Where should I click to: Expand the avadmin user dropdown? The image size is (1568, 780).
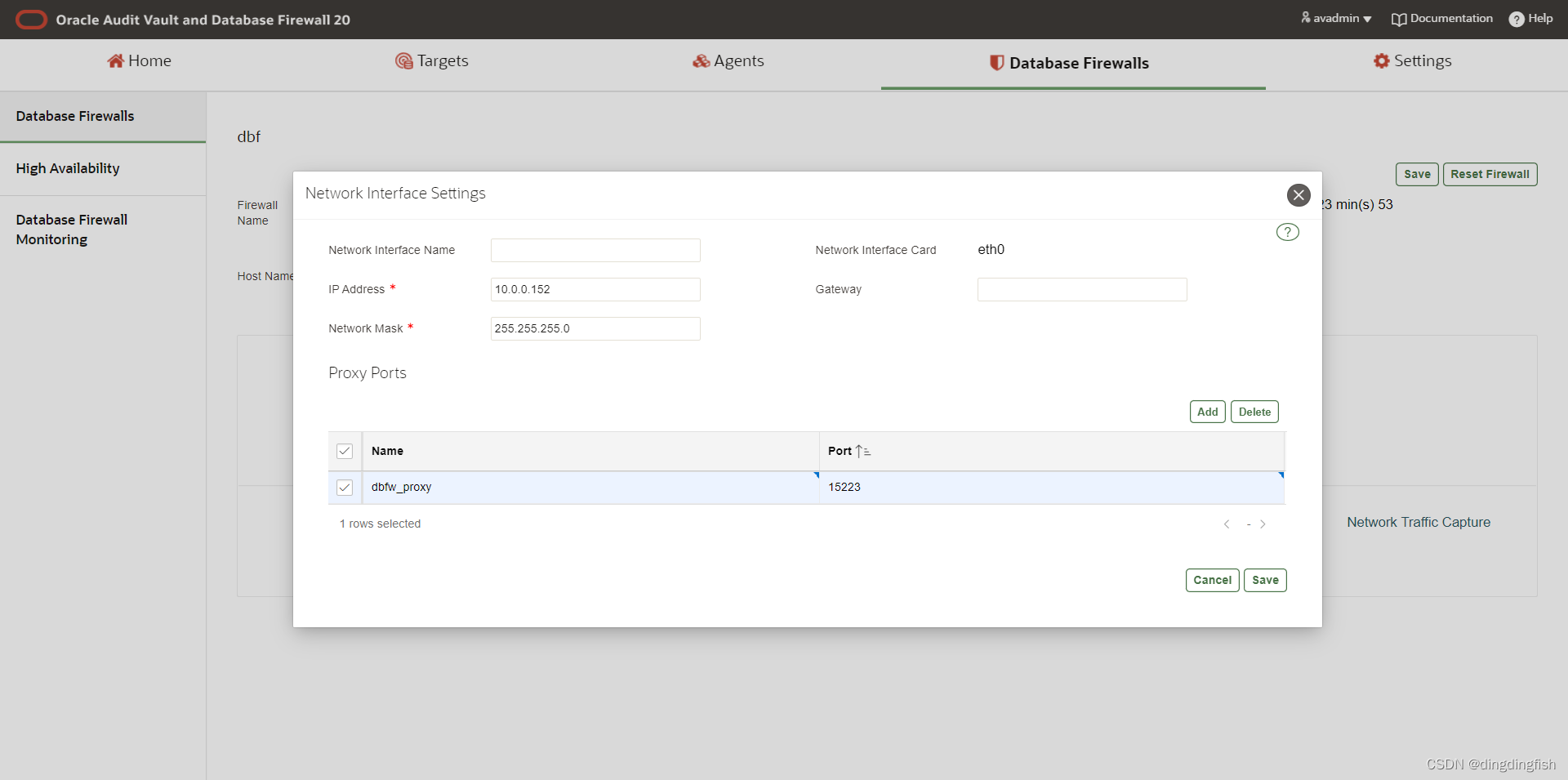1336,18
